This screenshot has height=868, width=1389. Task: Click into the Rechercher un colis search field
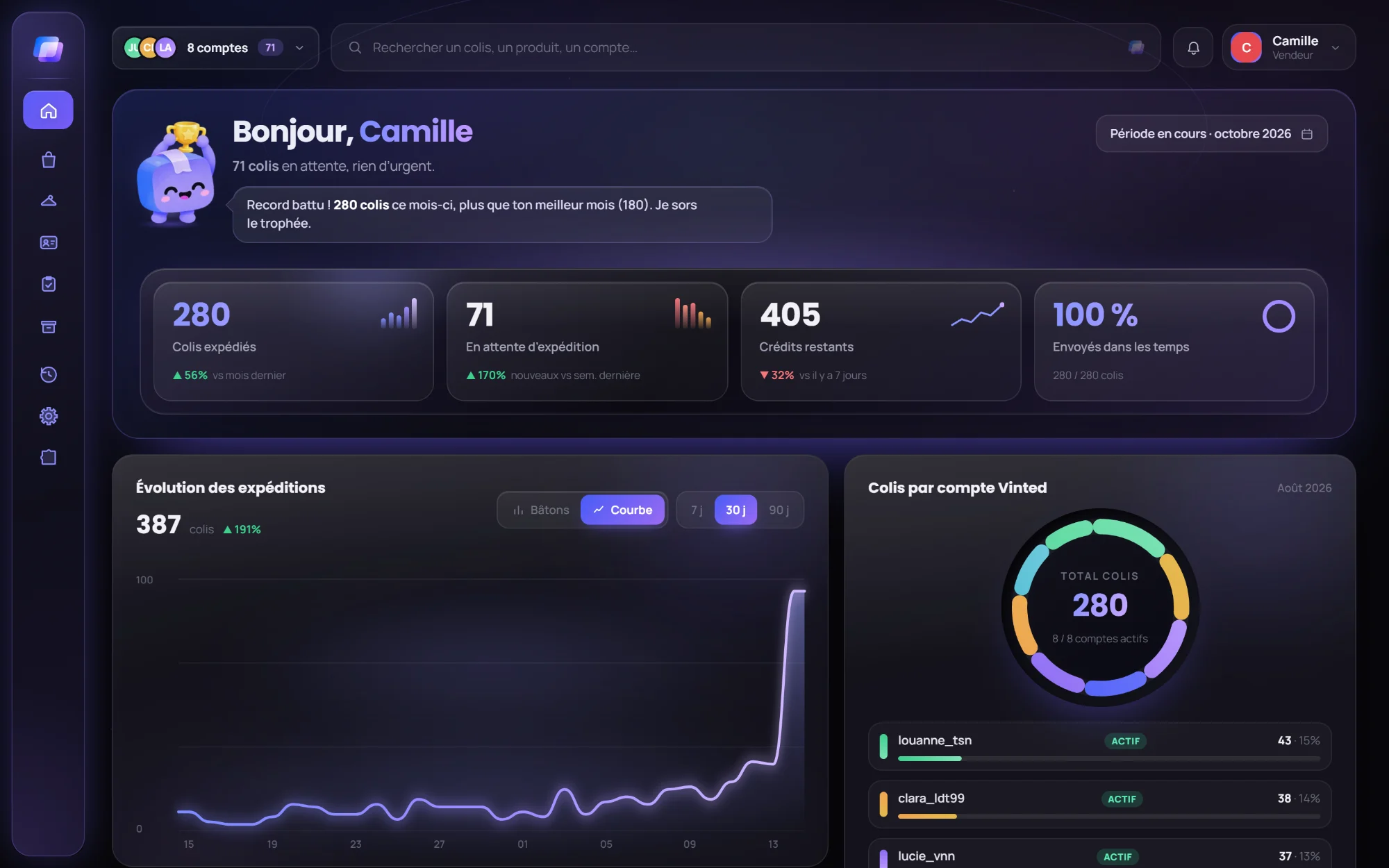(x=745, y=47)
